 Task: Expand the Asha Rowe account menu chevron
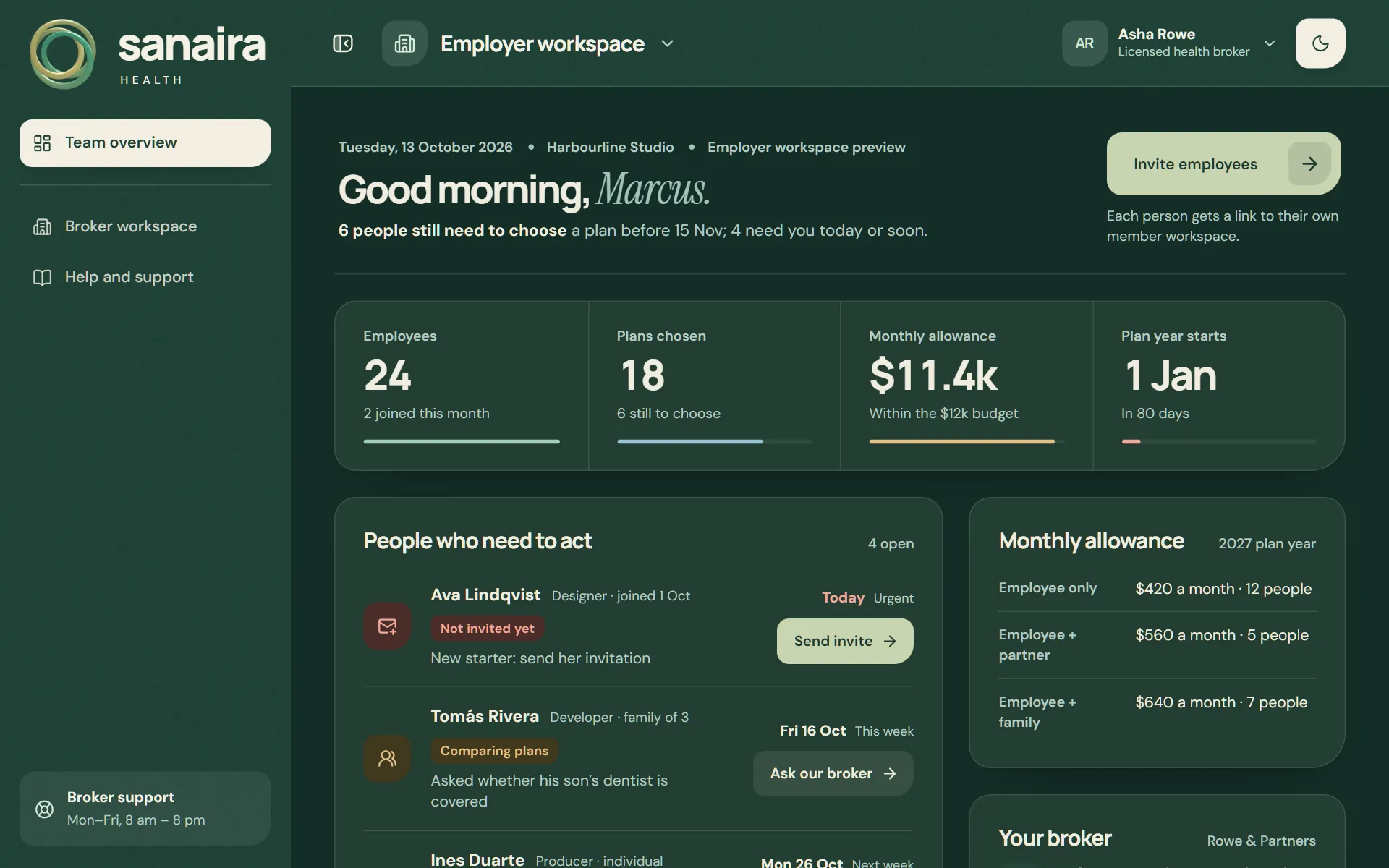coord(1270,43)
